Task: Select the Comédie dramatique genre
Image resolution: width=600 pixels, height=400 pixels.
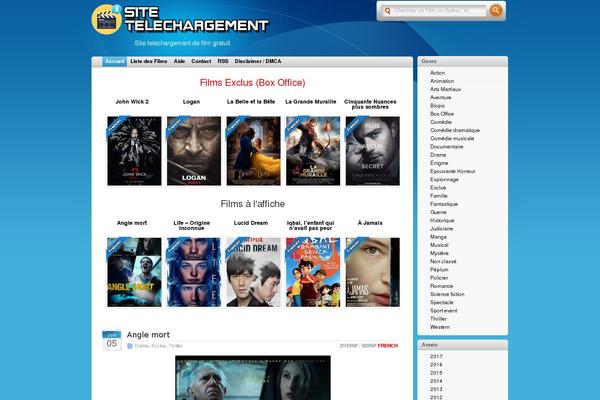Action: click(x=455, y=130)
